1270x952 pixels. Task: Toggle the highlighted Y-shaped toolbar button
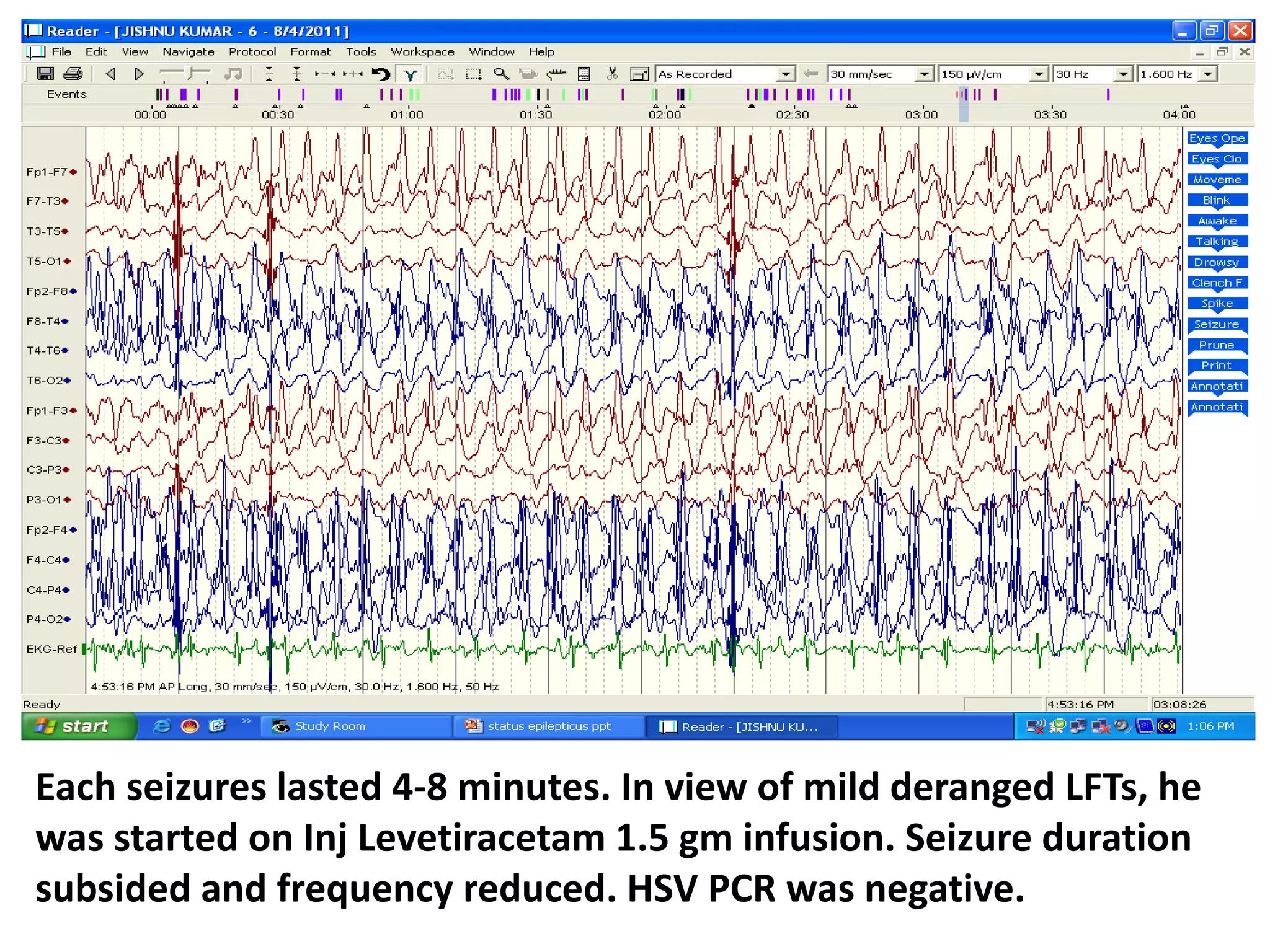pyautogui.click(x=410, y=74)
